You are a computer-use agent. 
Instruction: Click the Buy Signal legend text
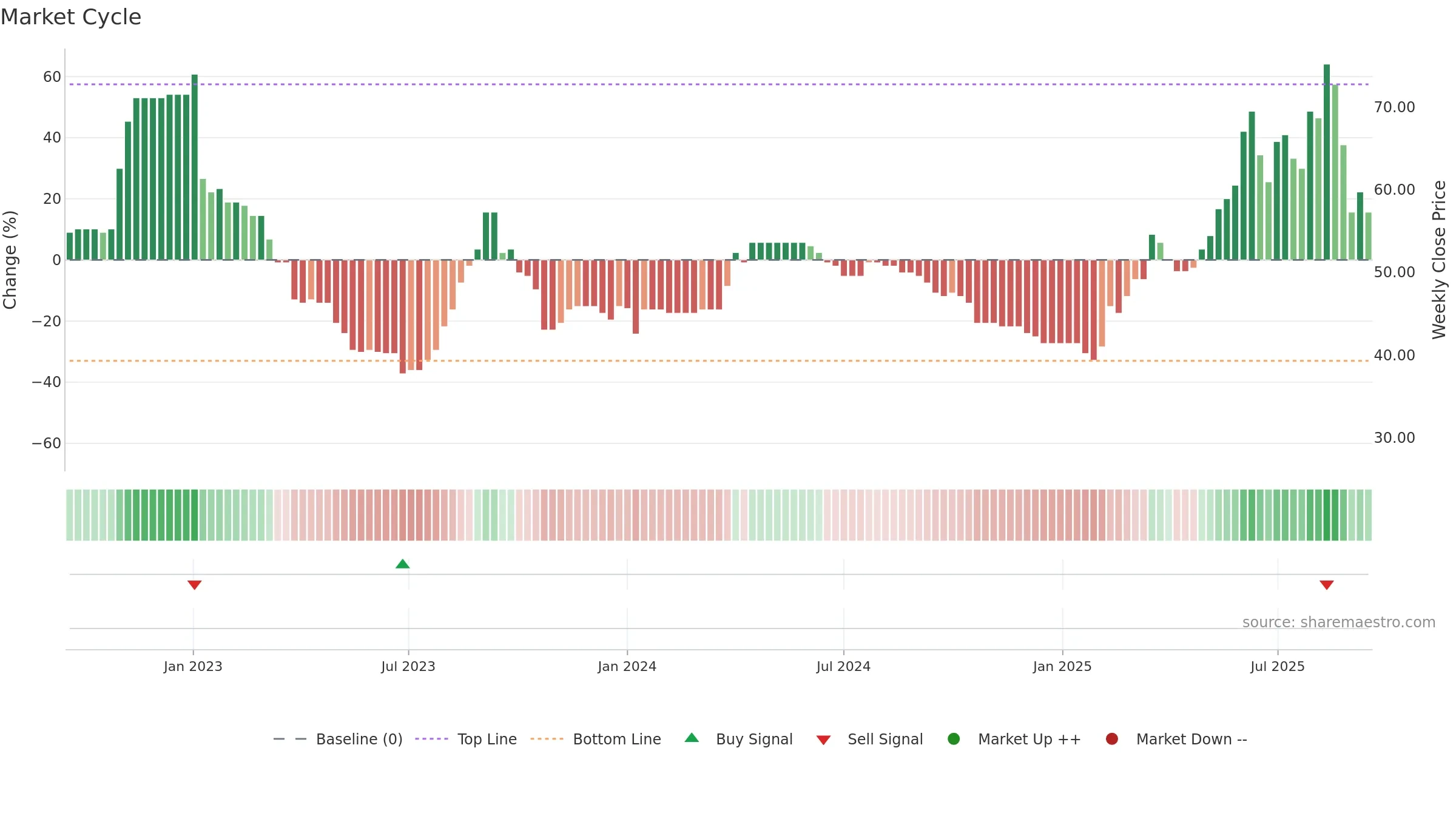coord(754,739)
